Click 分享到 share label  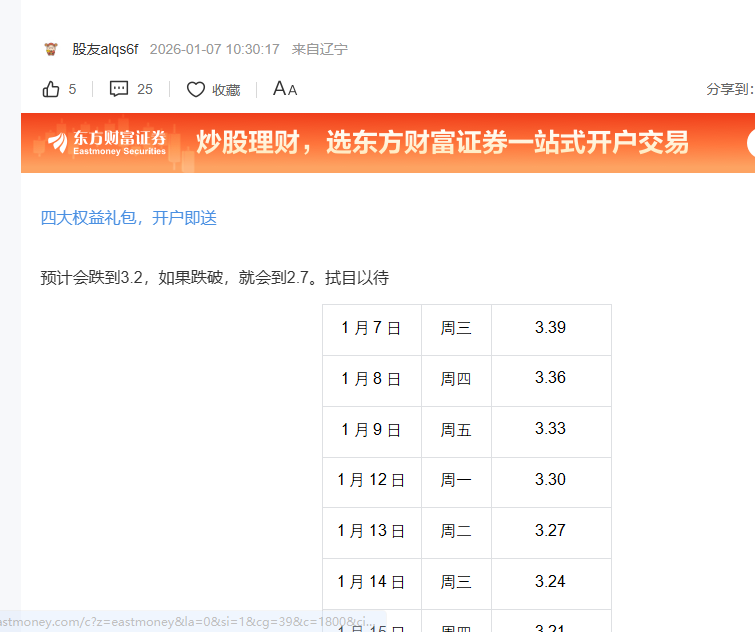click(x=729, y=89)
